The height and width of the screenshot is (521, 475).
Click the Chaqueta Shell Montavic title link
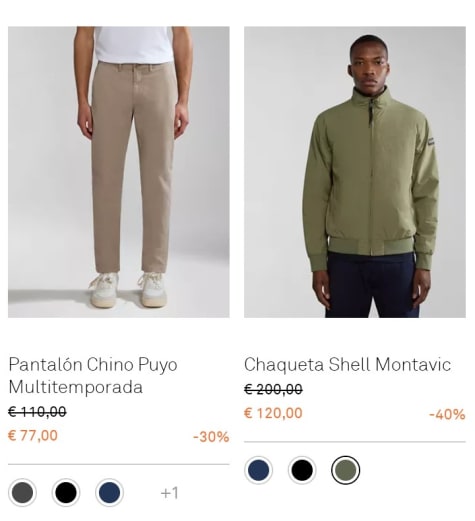click(x=347, y=364)
